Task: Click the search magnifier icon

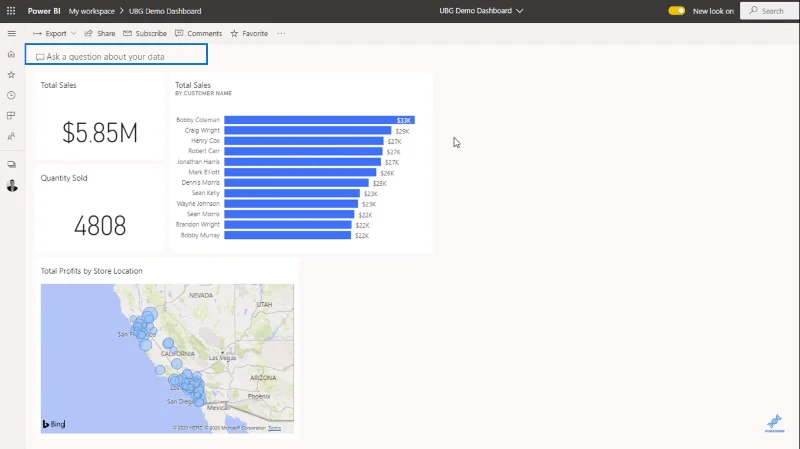Action: point(753,10)
